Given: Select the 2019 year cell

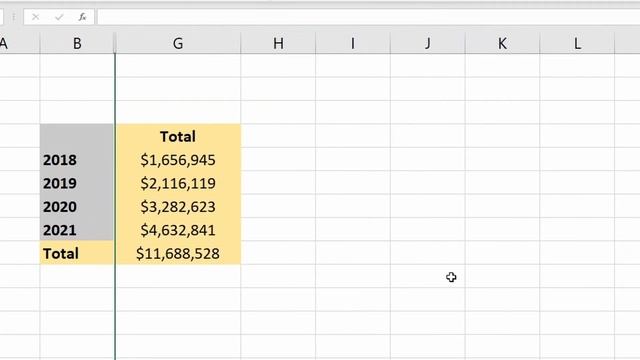Looking at the screenshot, I should 77,183.
